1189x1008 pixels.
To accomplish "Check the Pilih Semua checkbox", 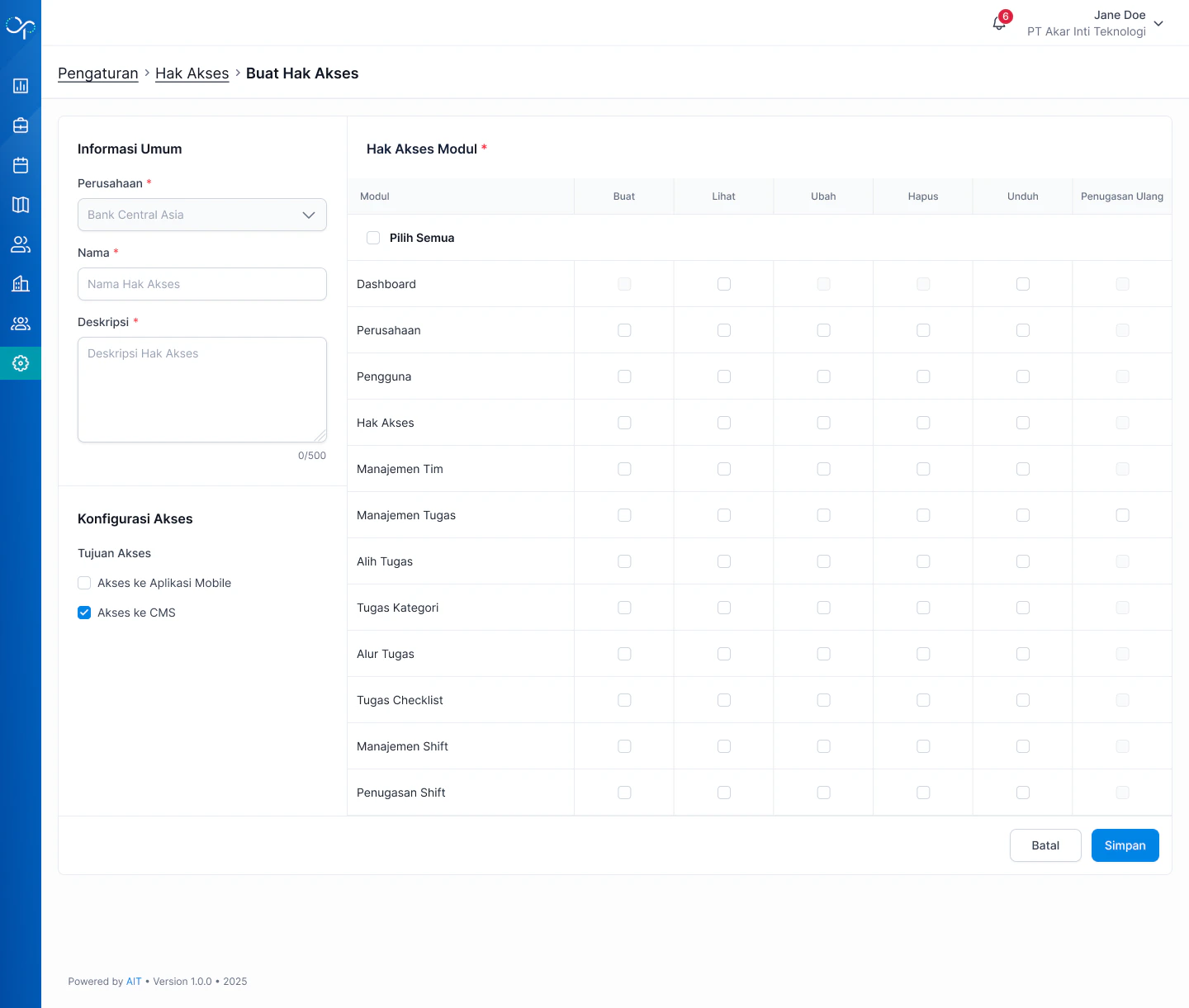I will [x=373, y=238].
